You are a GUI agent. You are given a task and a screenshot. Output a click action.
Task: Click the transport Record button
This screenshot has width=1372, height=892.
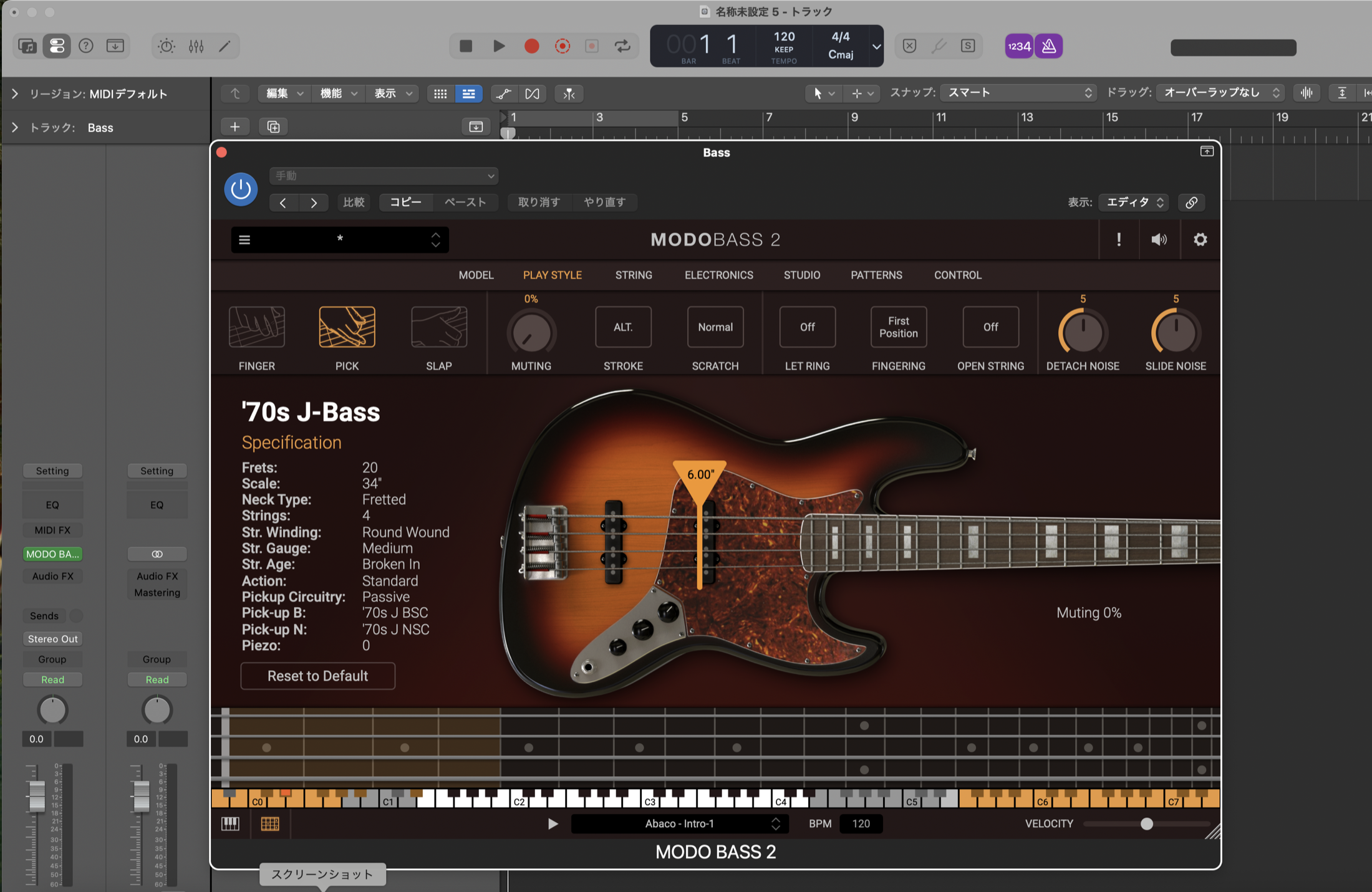coord(531,46)
